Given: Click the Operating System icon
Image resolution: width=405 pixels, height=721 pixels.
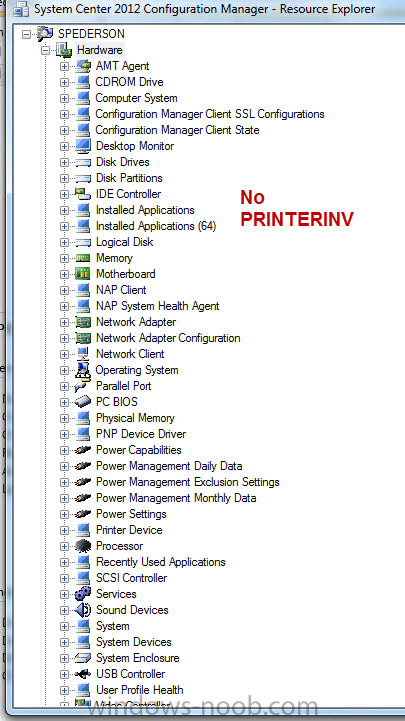Looking at the screenshot, I should (83, 370).
